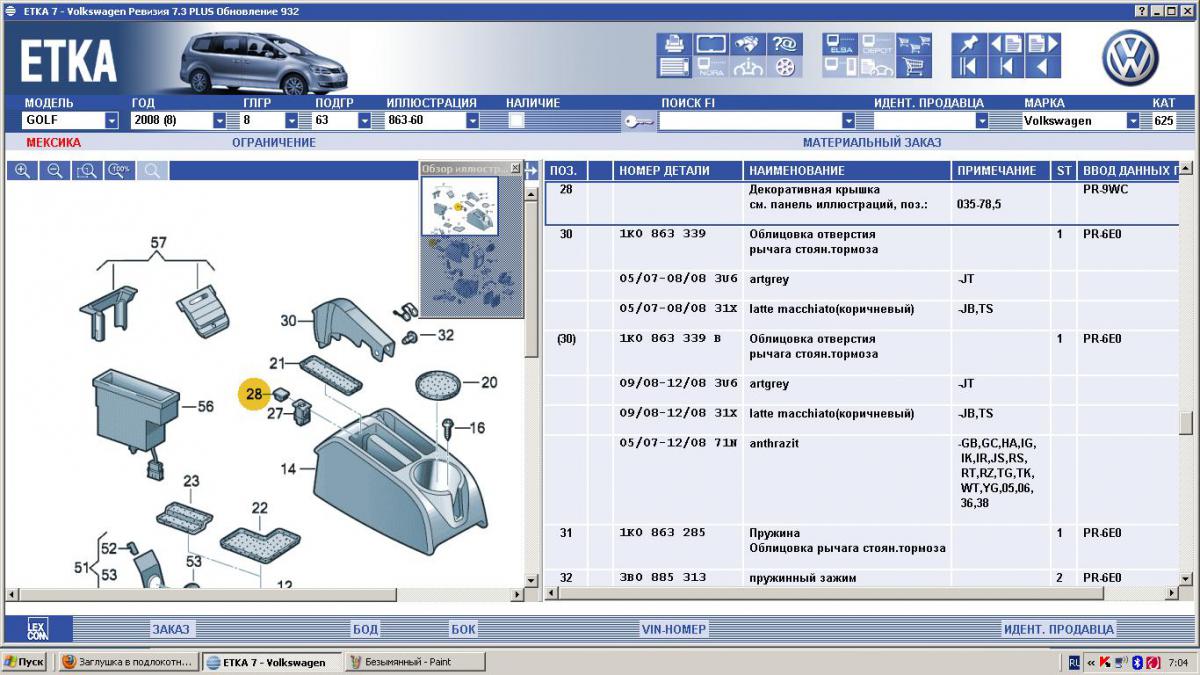Open the ИДЕНТ. ПРОДАВЦА dropdown arrow
1200x675 pixels.
pyautogui.click(x=982, y=121)
